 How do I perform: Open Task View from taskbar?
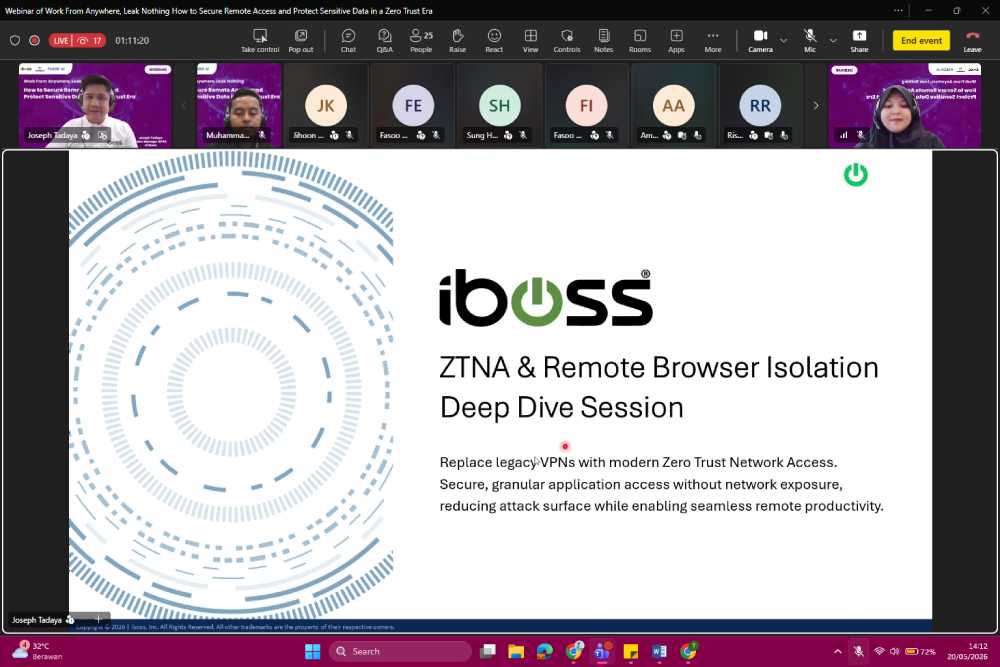coord(488,651)
